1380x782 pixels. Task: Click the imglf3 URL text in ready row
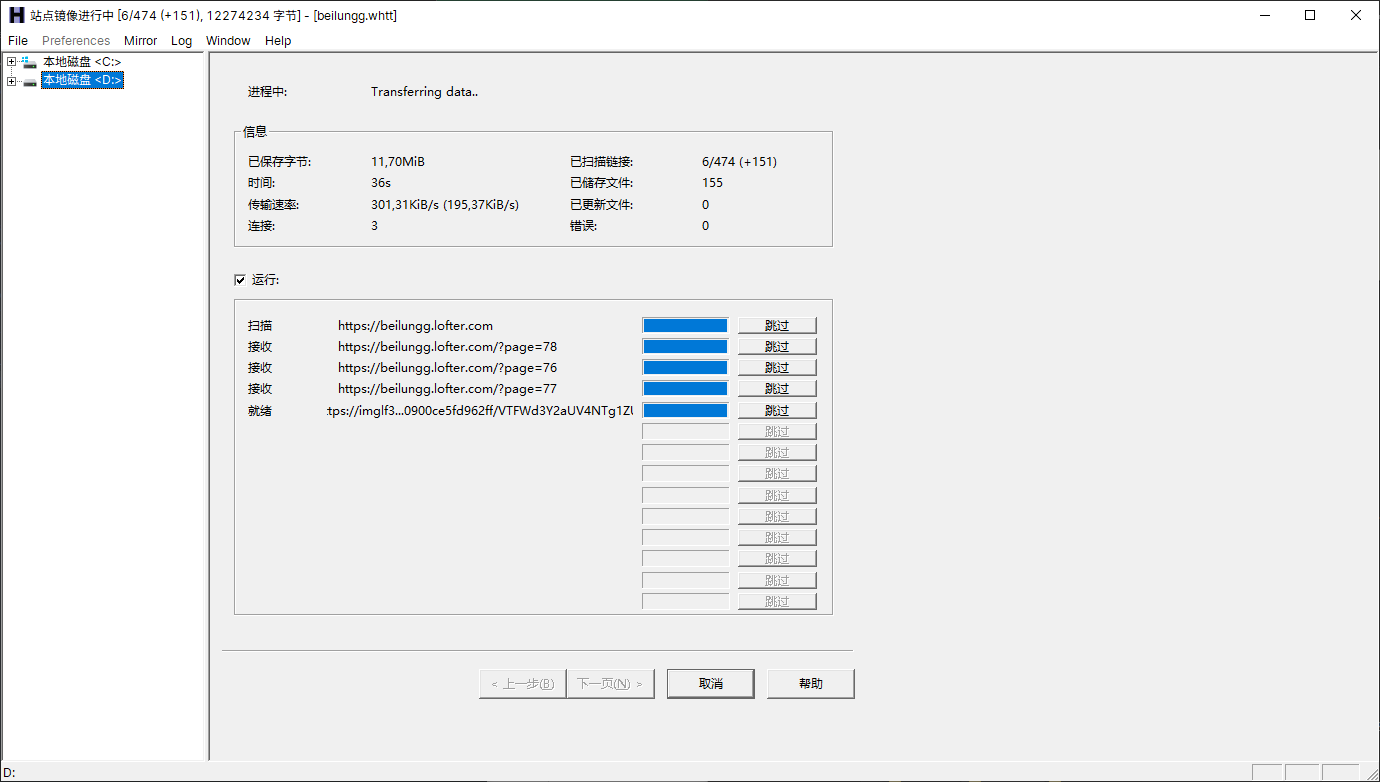point(480,411)
